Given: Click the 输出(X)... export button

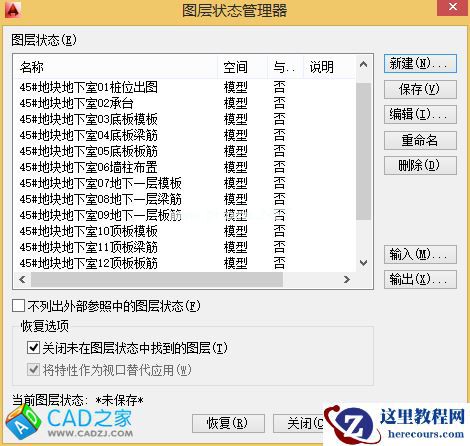Looking at the screenshot, I should pyautogui.click(x=420, y=279).
